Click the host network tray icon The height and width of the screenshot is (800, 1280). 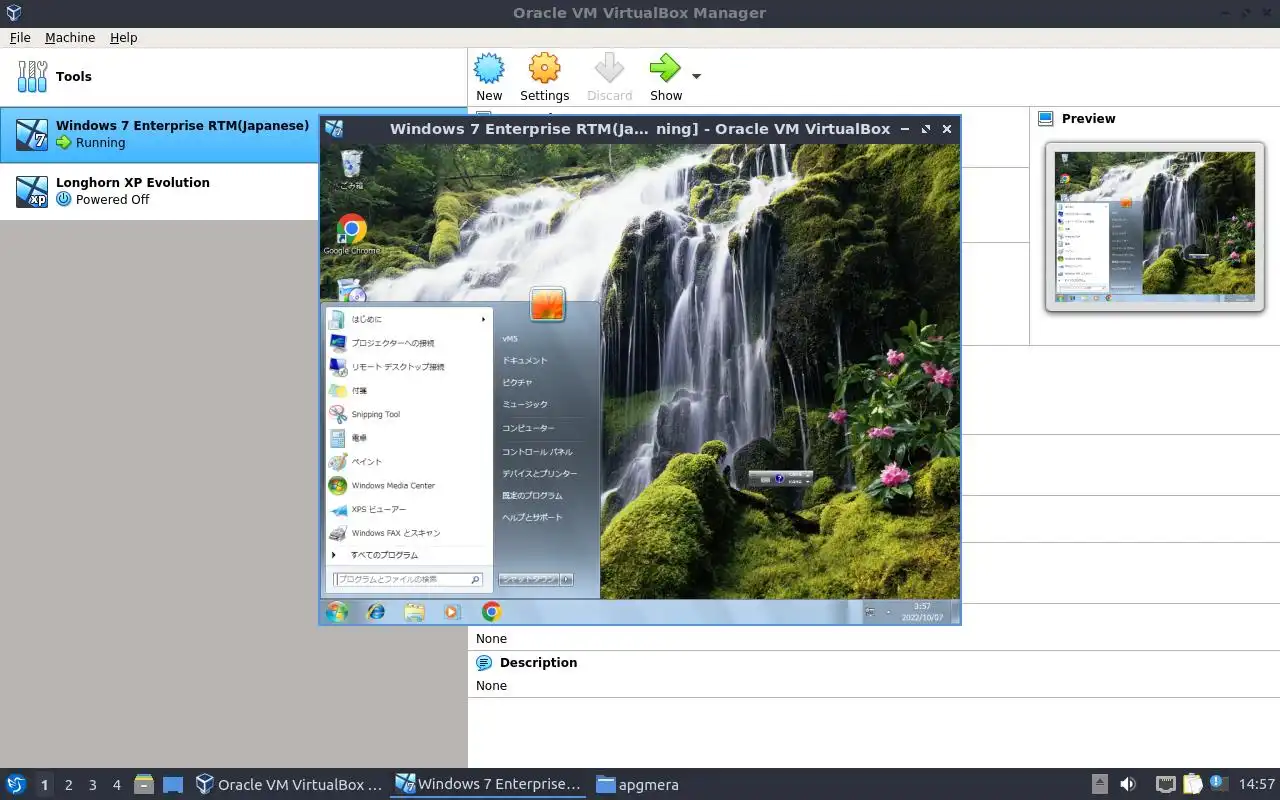pos(1165,784)
